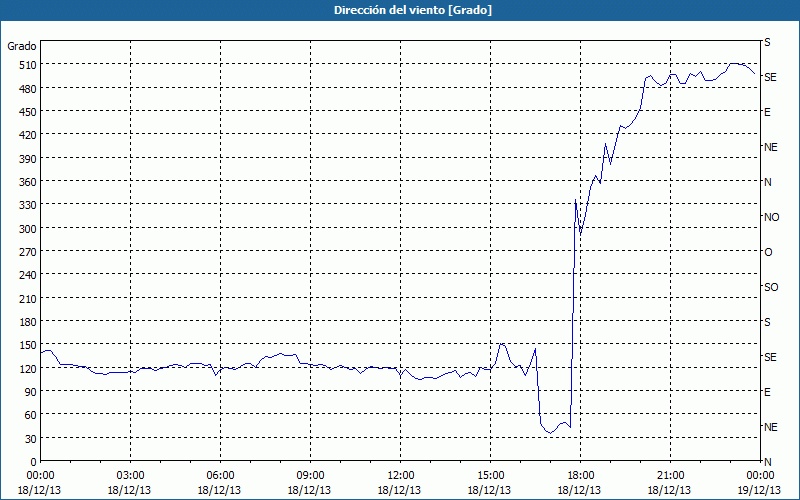Select the 210 y-axis tick label

click(x=28, y=298)
